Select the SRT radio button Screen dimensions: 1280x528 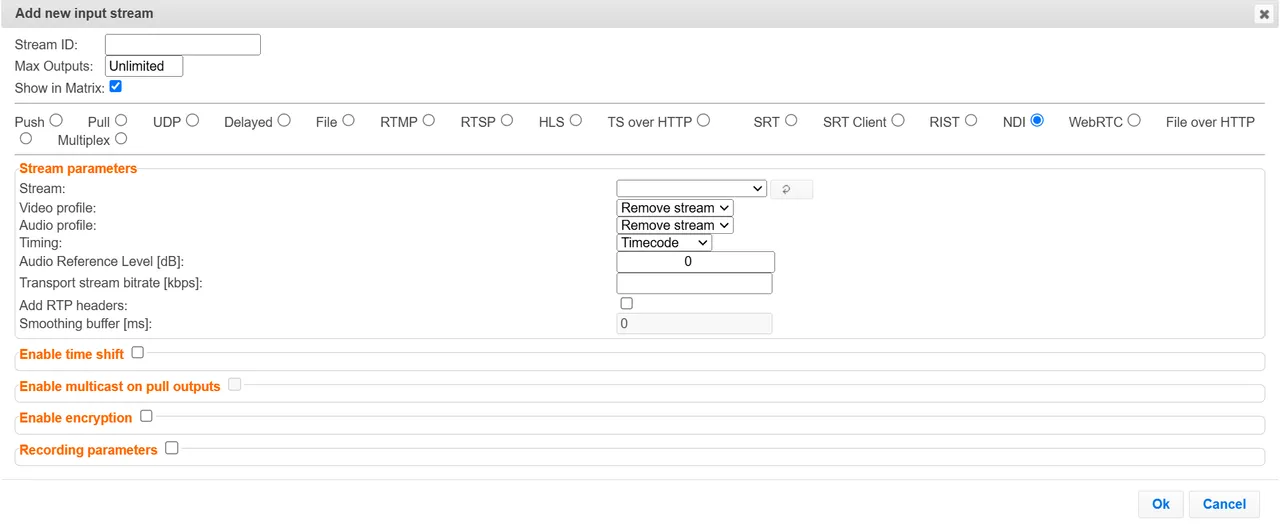click(x=791, y=120)
